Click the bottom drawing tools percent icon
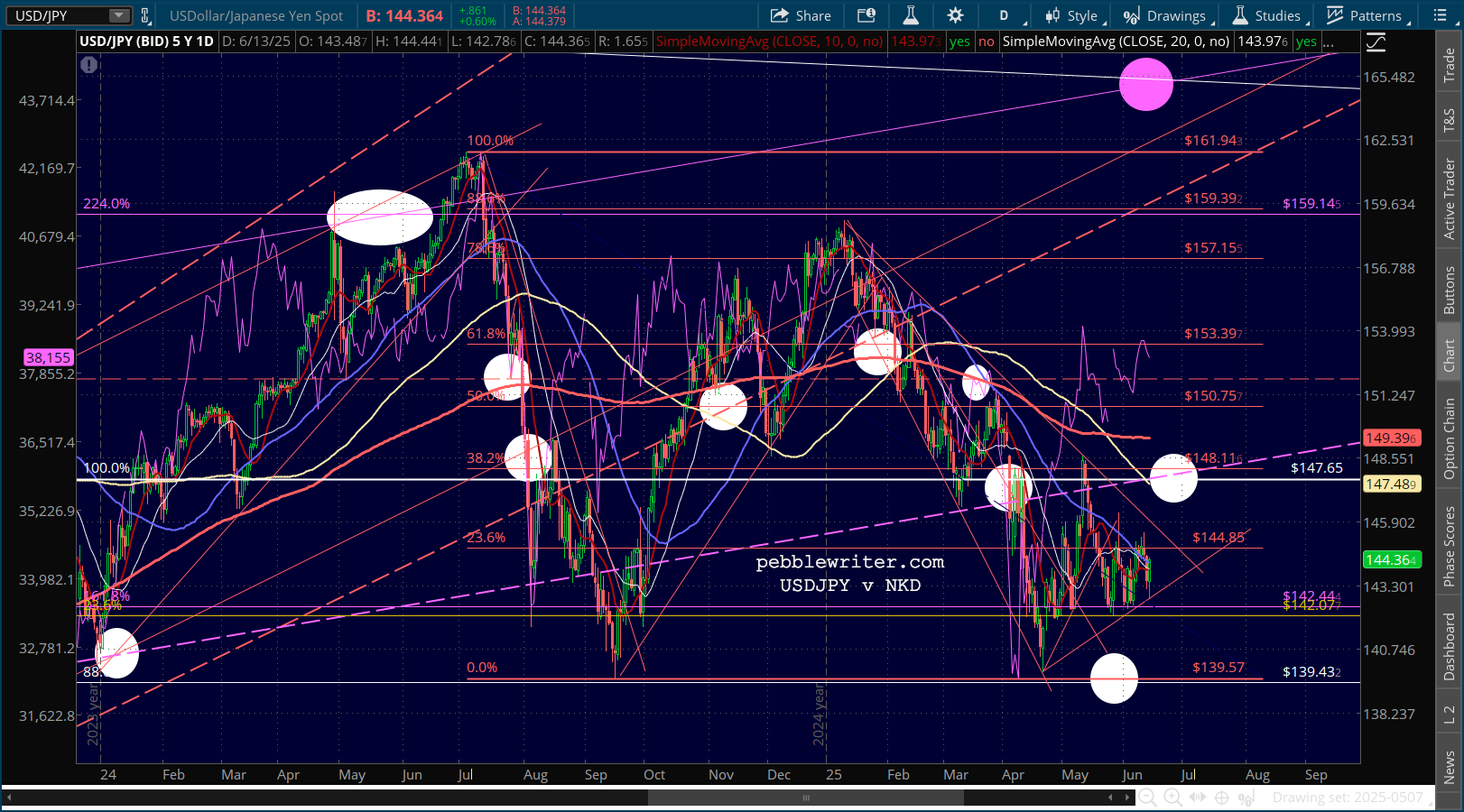The height and width of the screenshot is (812, 1464). pos(1246,798)
